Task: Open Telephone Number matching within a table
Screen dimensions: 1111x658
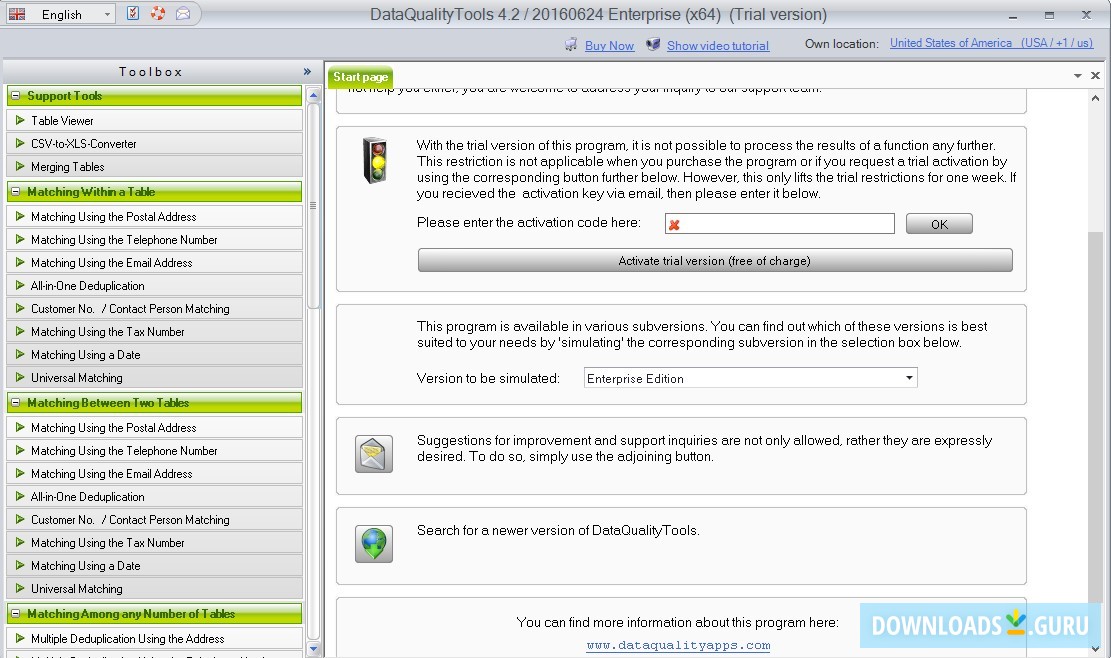Action: (x=154, y=240)
